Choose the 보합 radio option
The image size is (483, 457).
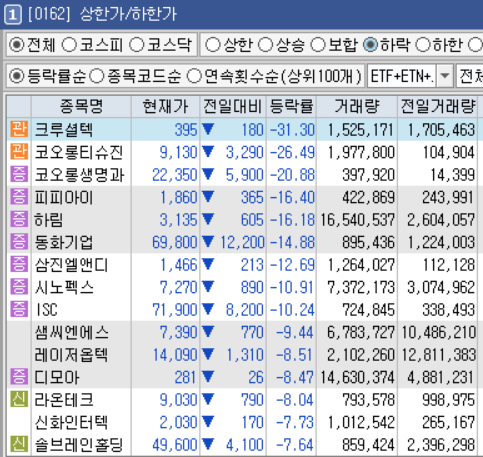[317, 45]
